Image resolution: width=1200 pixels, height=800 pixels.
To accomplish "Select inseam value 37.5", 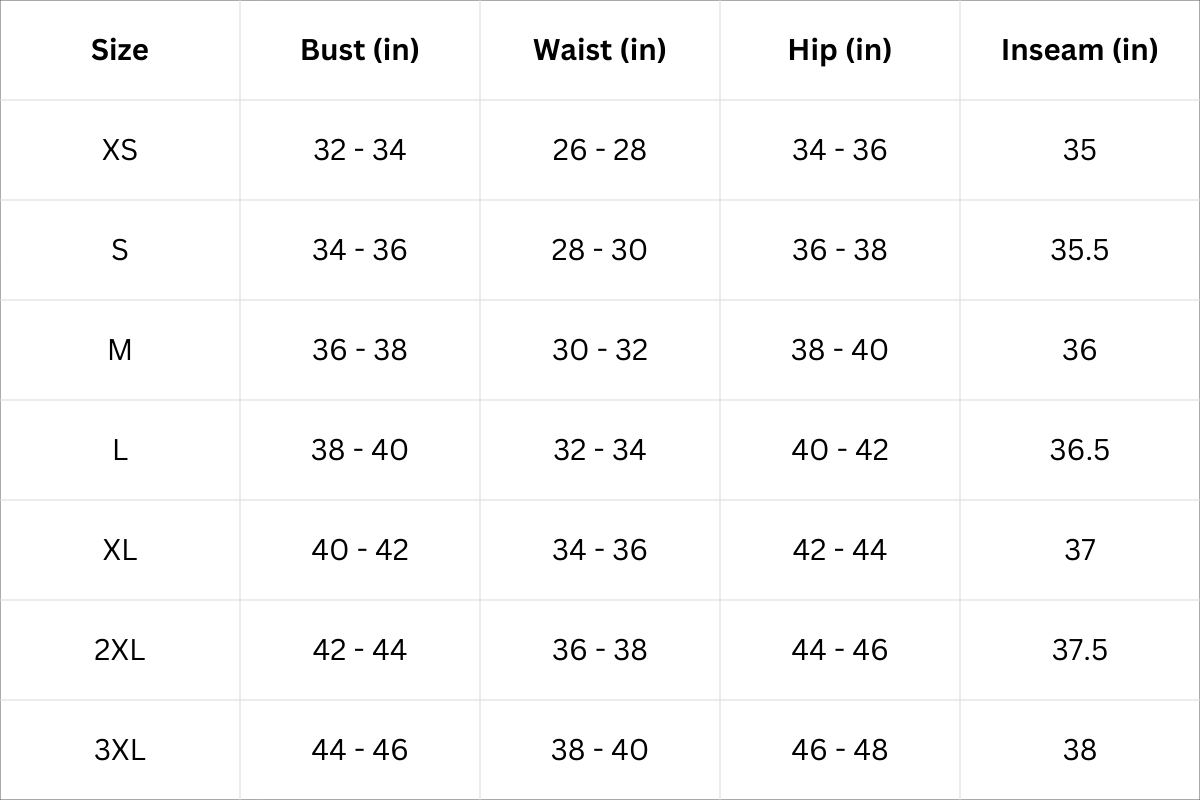I will point(1080,650).
